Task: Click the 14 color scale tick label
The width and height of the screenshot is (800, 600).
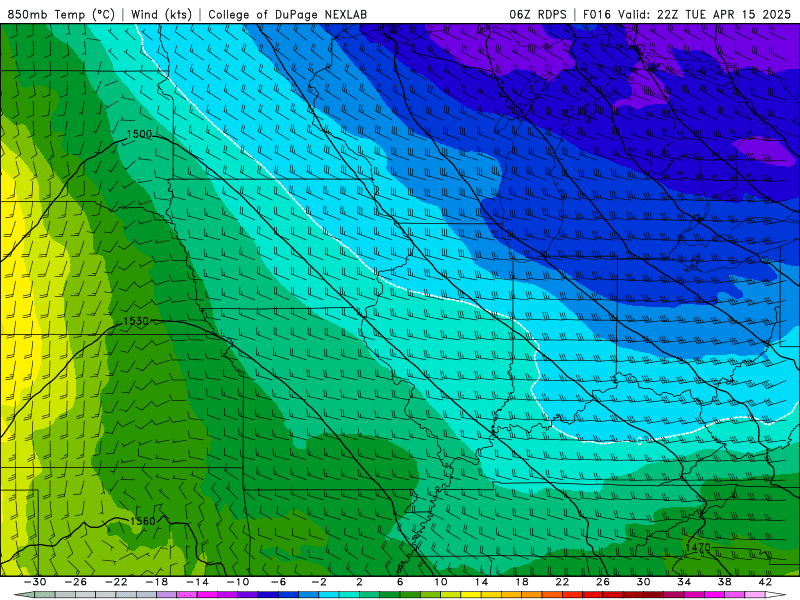Action: point(481,582)
